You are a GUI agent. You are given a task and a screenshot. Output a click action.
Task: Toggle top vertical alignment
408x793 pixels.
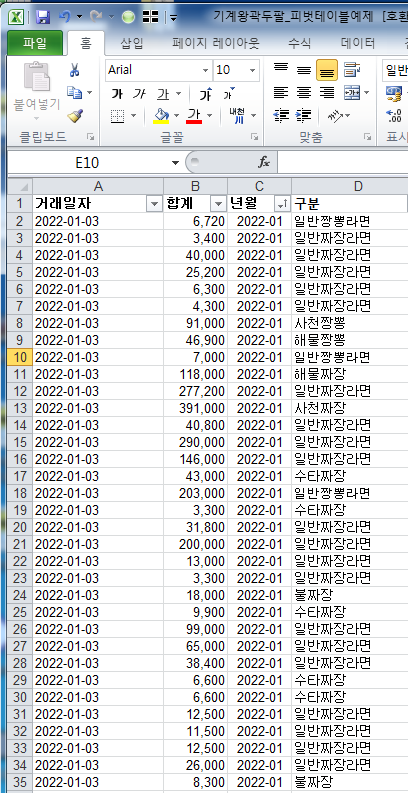coord(280,70)
